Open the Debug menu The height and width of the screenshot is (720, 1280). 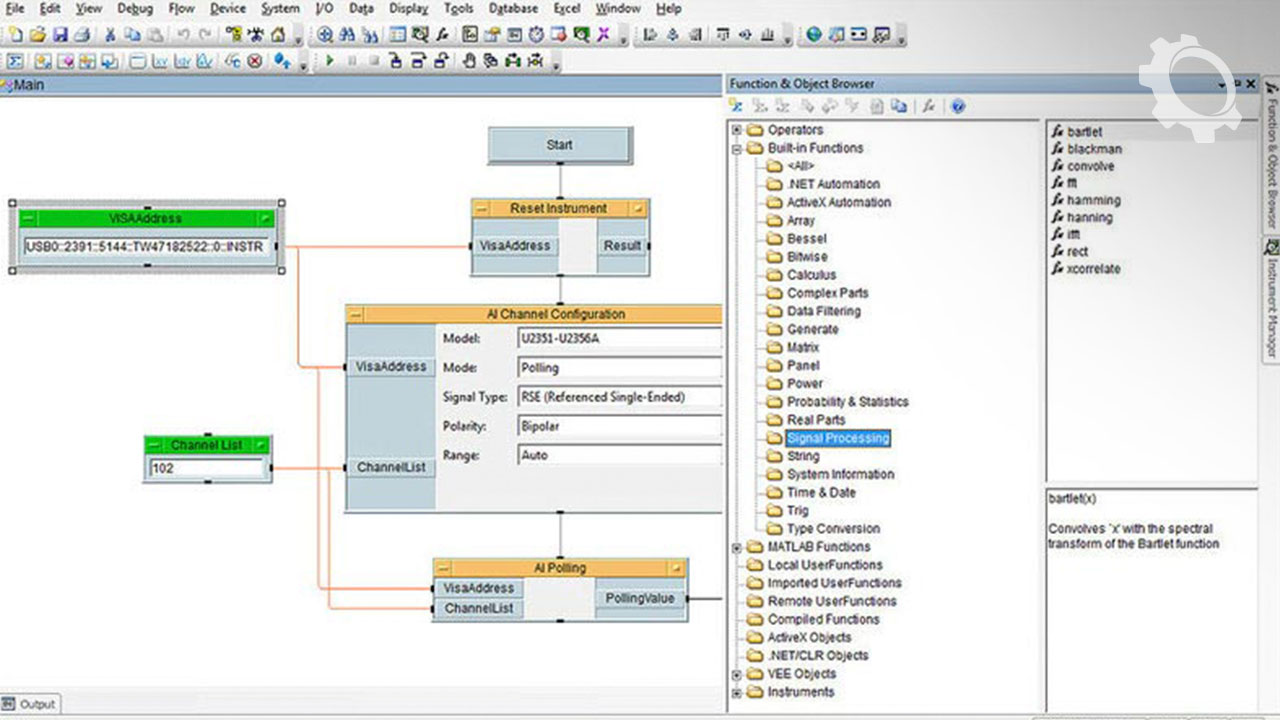(136, 9)
